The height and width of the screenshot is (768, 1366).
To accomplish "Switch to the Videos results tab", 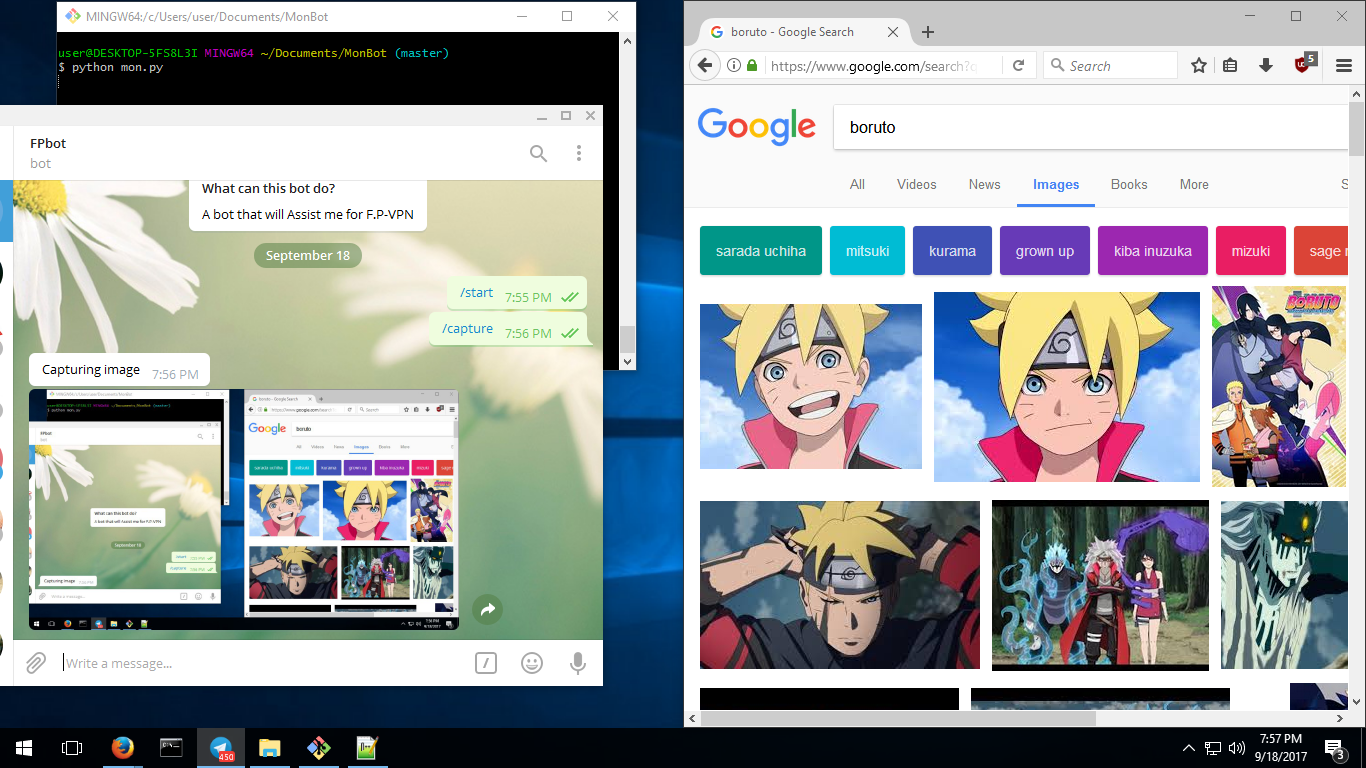I will [x=917, y=184].
